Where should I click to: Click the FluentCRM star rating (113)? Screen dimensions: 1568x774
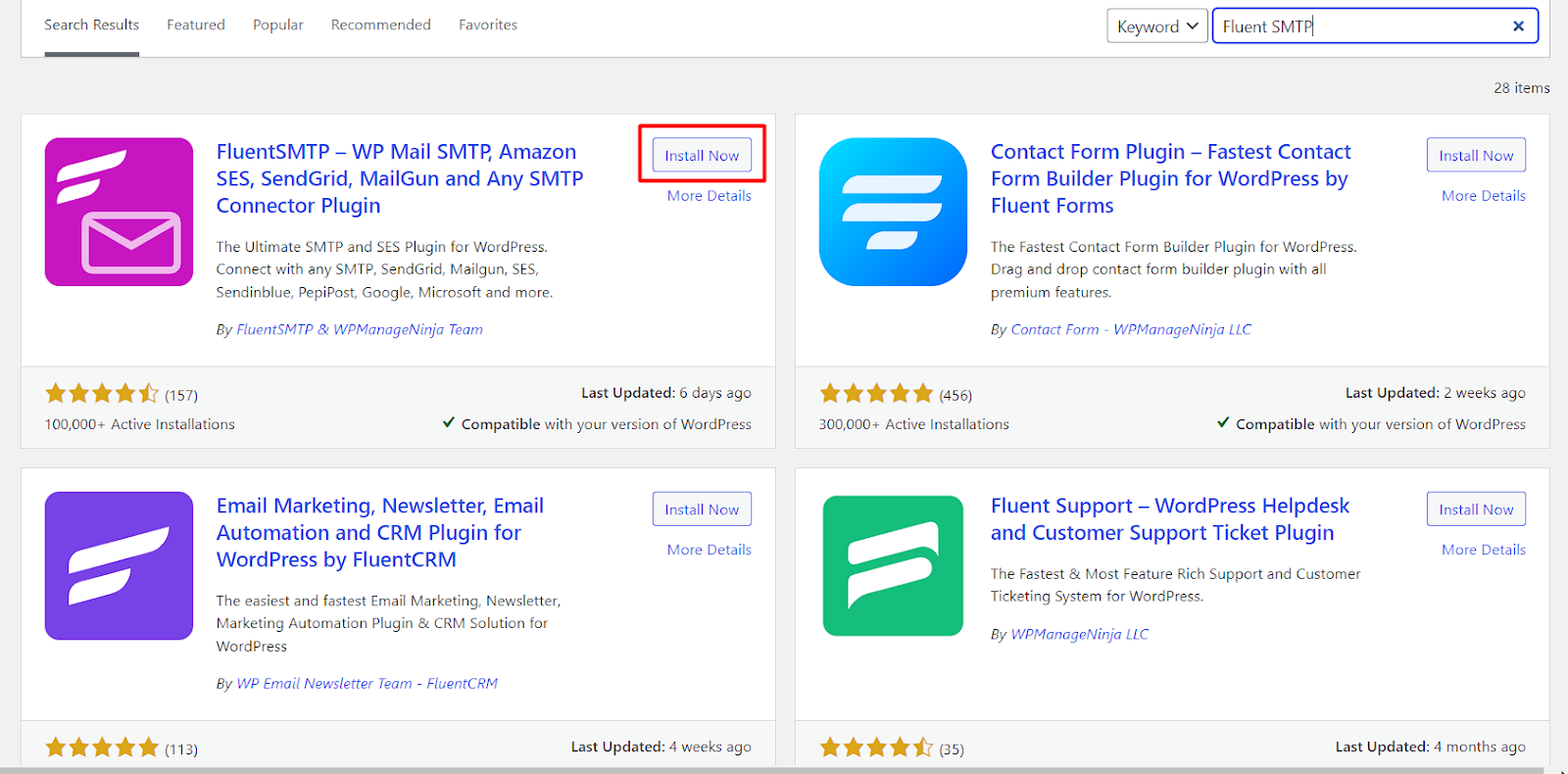102,748
